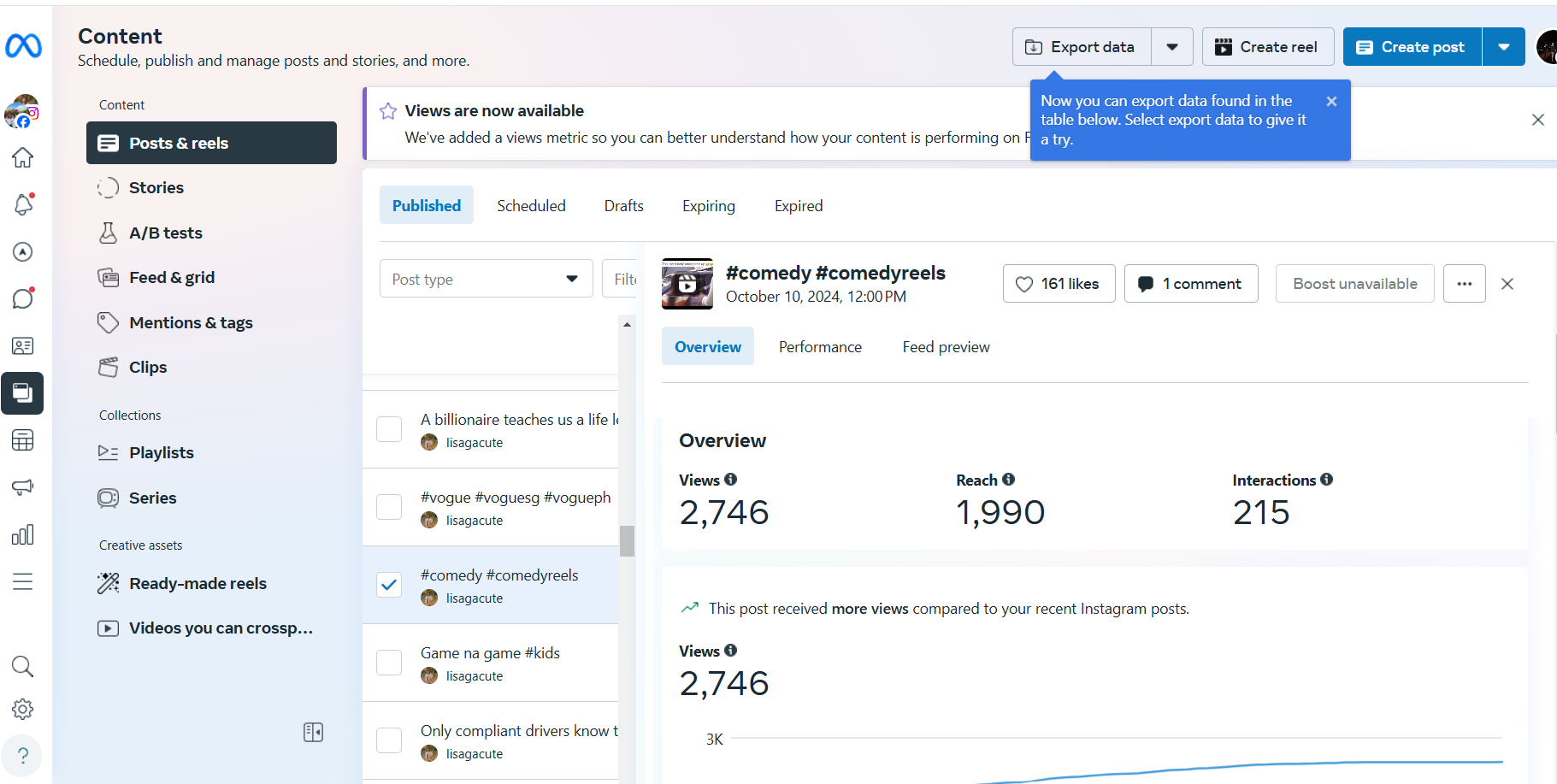Open Posts & reels in sidebar

[x=211, y=143]
